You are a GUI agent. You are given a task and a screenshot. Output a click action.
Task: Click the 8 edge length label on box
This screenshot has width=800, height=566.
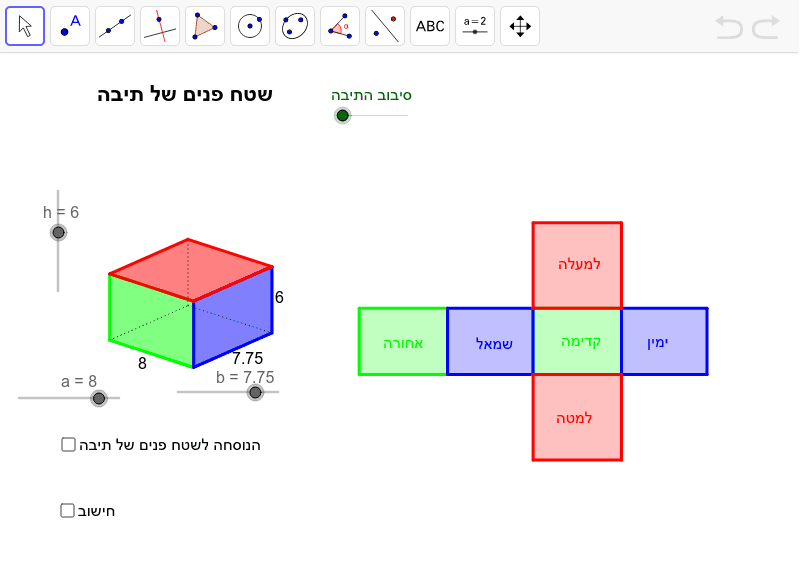coord(142,363)
